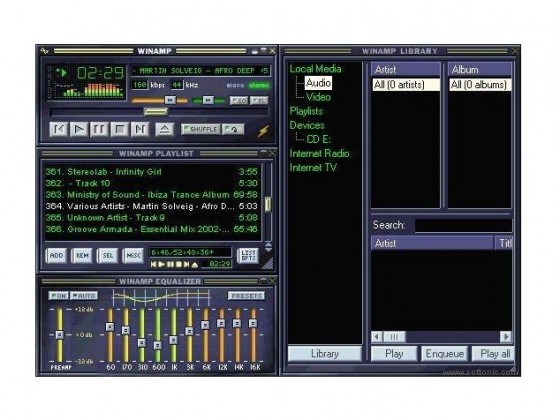Select playlist track 361 Stereolab - Infinity Girl
The width and height of the screenshot is (560, 420).
pyautogui.click(x=151, y=172)
